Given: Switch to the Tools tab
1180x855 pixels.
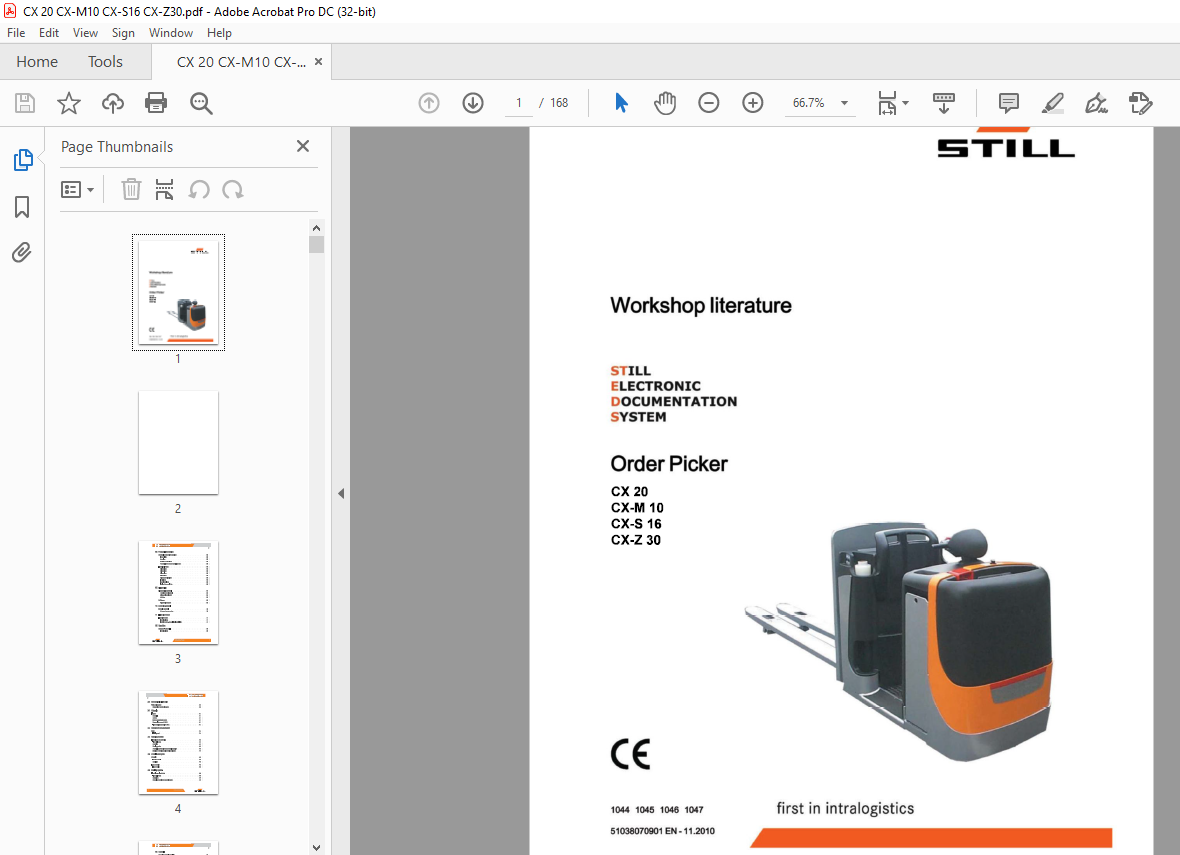Looking at the screenshot, I should [105, 62].
